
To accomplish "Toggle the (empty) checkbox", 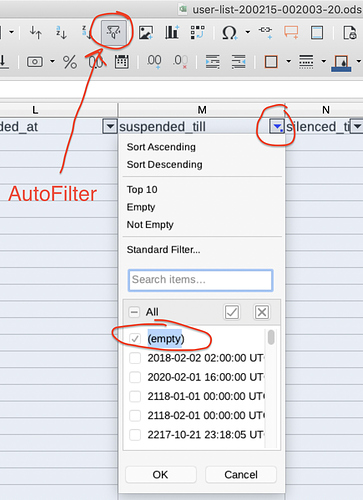I will click(x=135, y=339).
